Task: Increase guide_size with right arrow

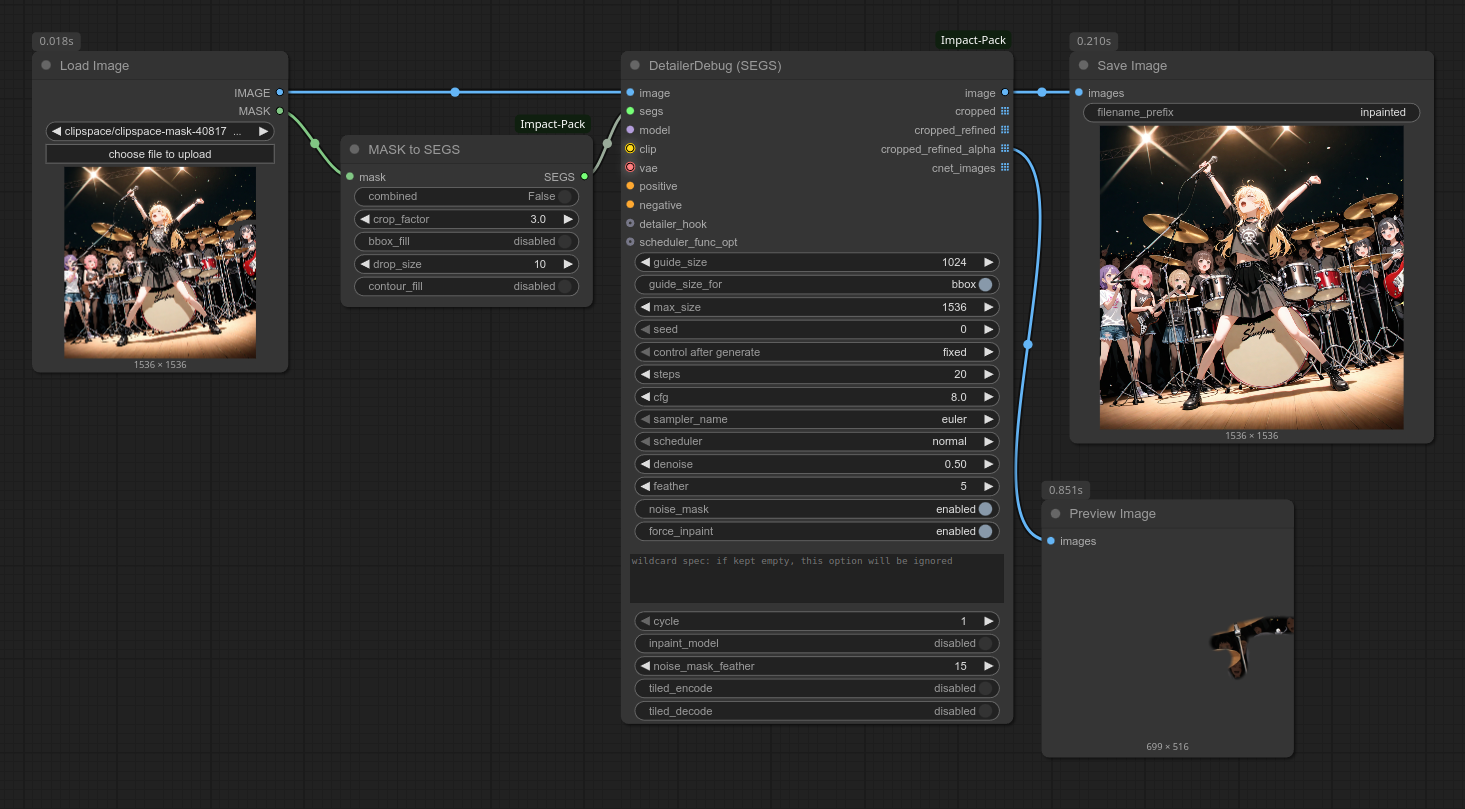Action: 988,262
